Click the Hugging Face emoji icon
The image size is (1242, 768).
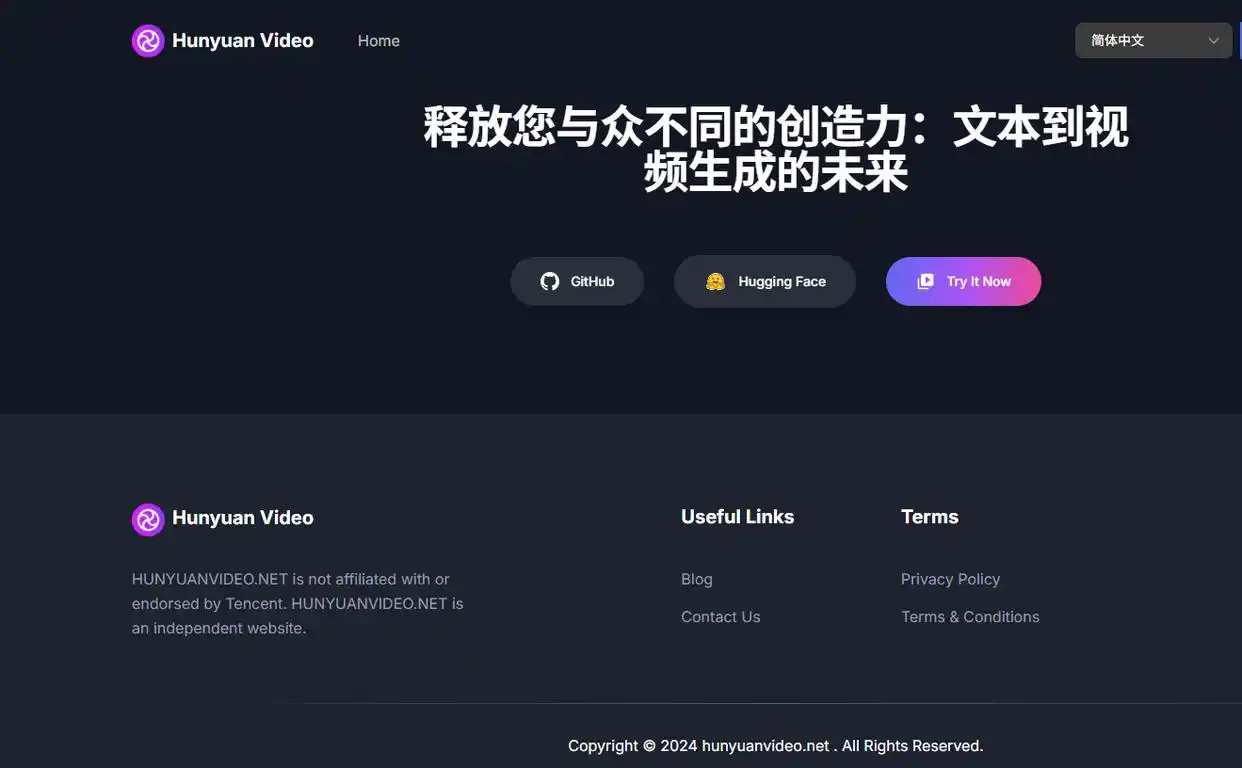tap(715, 282)
